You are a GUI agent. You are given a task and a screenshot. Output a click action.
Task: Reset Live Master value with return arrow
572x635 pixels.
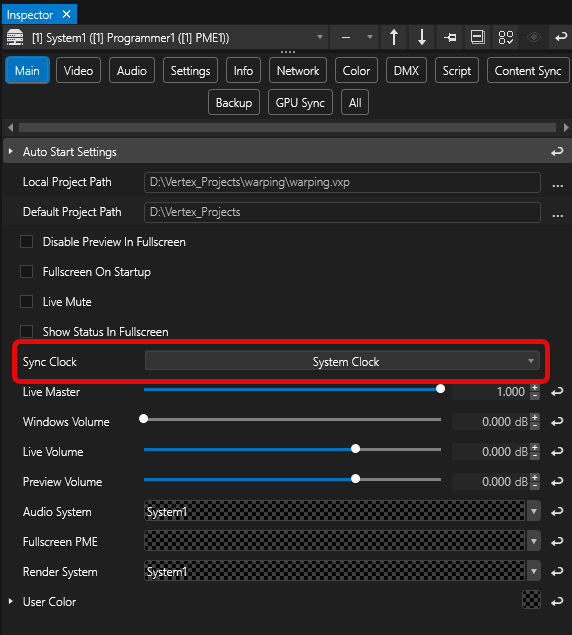tap(557, 392)
